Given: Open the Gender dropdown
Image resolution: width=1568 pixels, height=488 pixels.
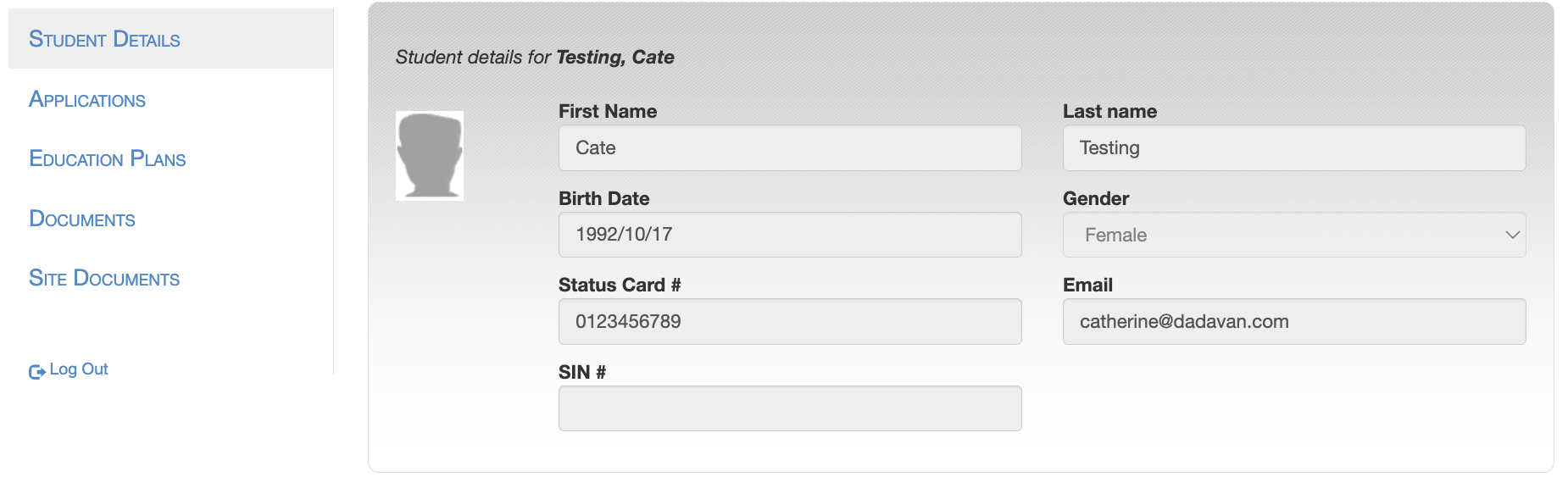Looking at the screenshot, I should [x=1294, y=235].
